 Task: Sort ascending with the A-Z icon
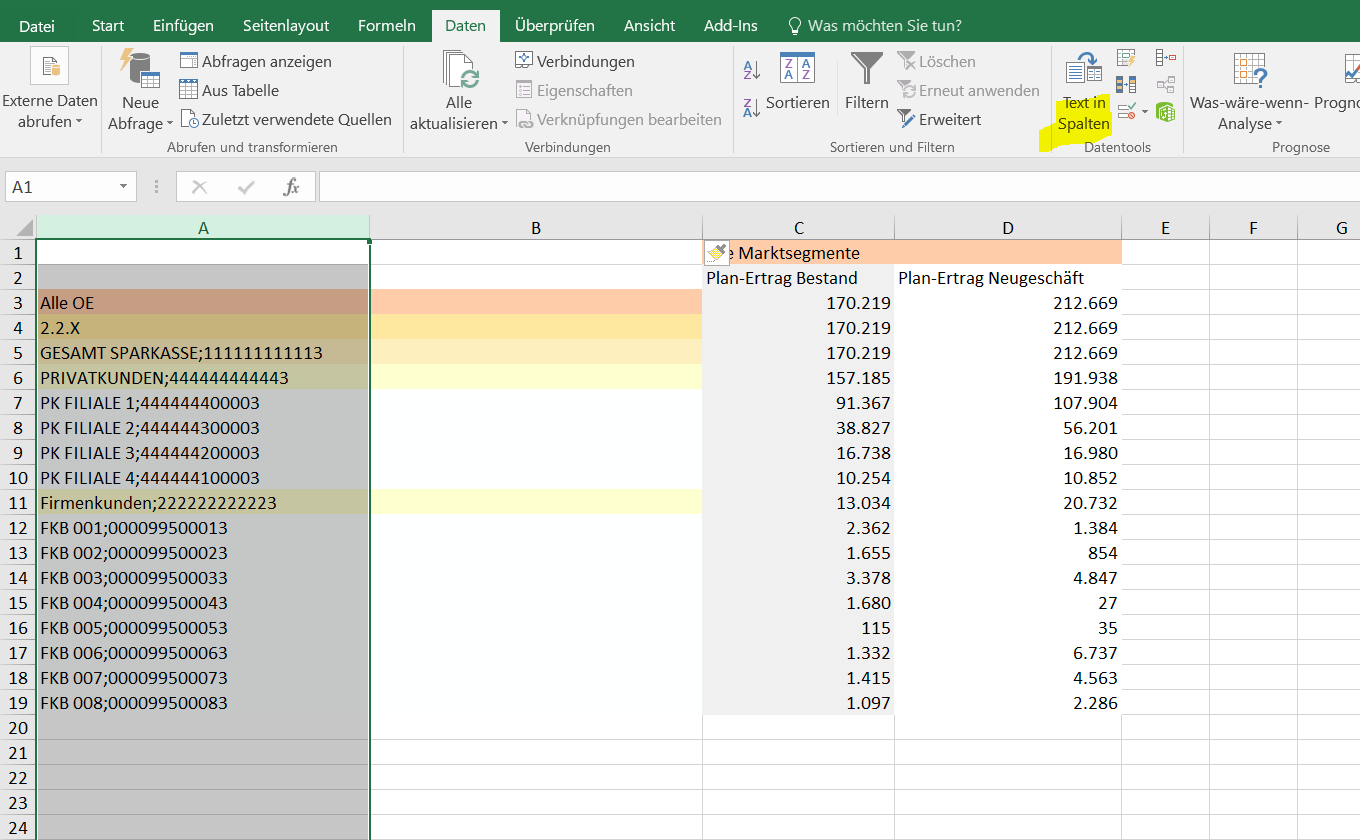[x=752, y=70]
